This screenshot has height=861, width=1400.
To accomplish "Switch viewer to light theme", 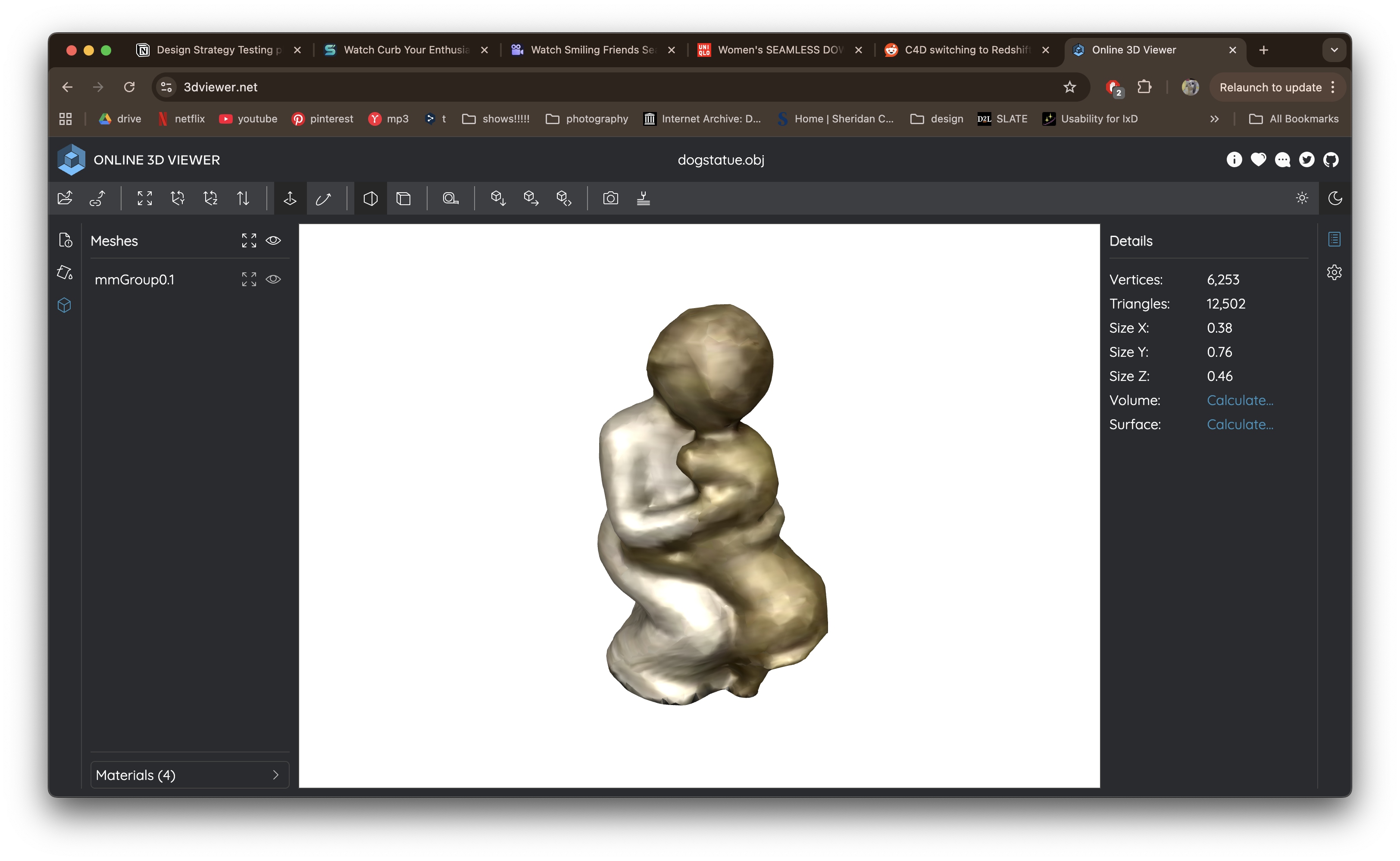I will [1301, 198].
